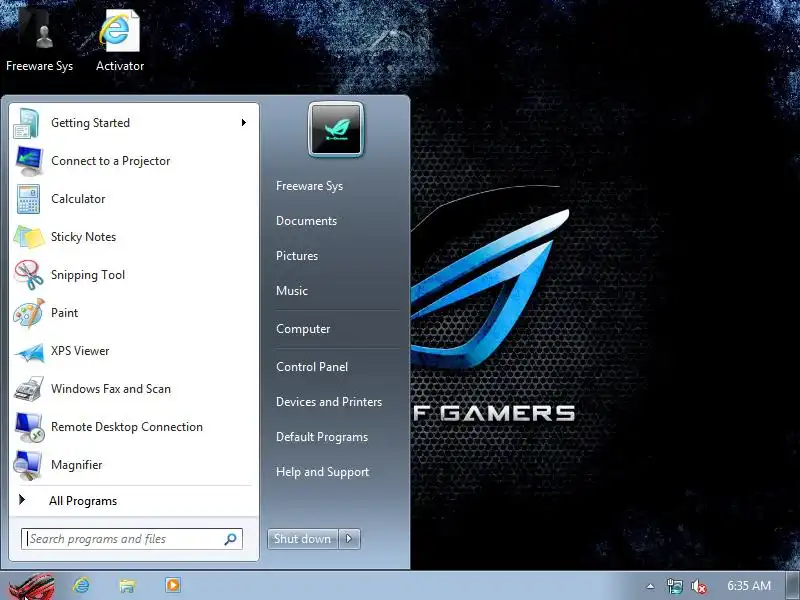Click the Shut down button

pyautogui.click(x=303, y=539)
